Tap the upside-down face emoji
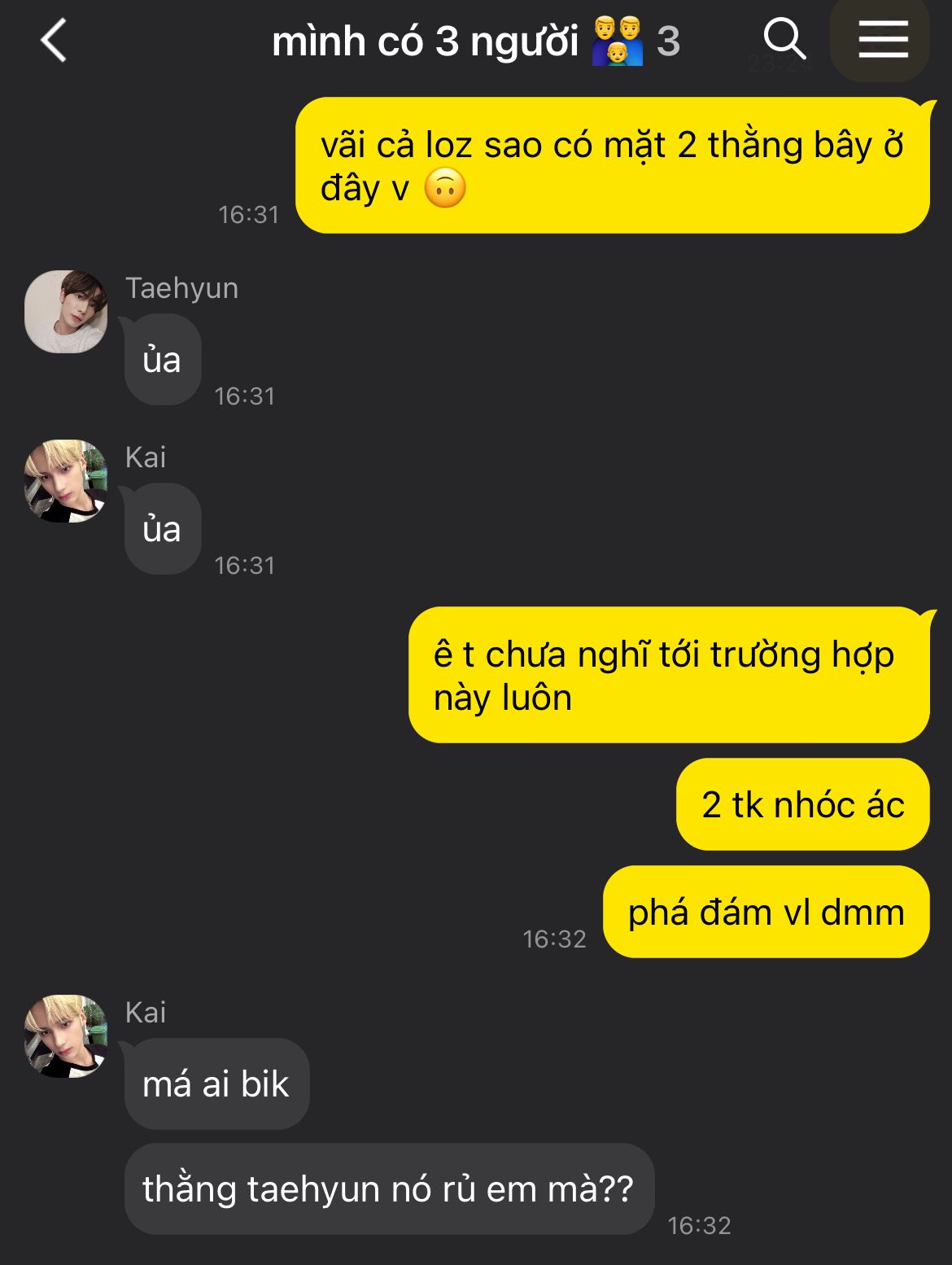The height and width of the screenshot is (1265, 952). [445, 189]
